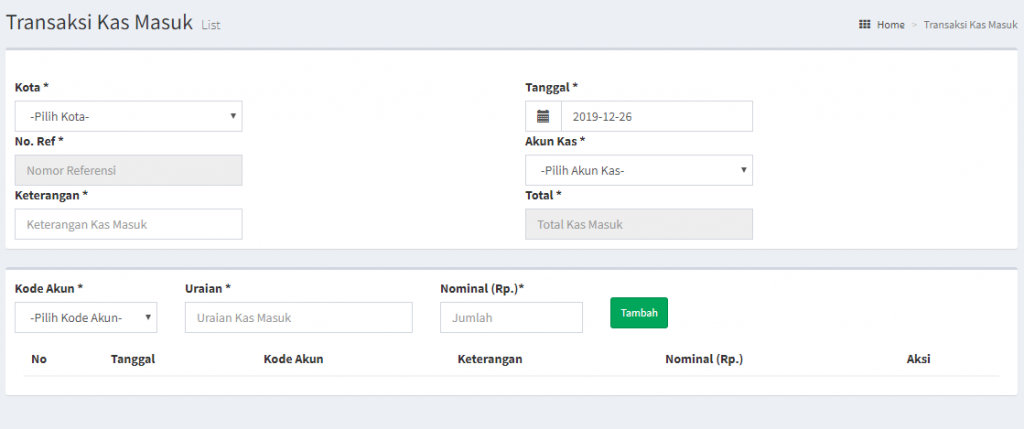
Task: Click the Tanggal date field 2019-12-26
Action: pyautogui.click(x=657, y=116)
